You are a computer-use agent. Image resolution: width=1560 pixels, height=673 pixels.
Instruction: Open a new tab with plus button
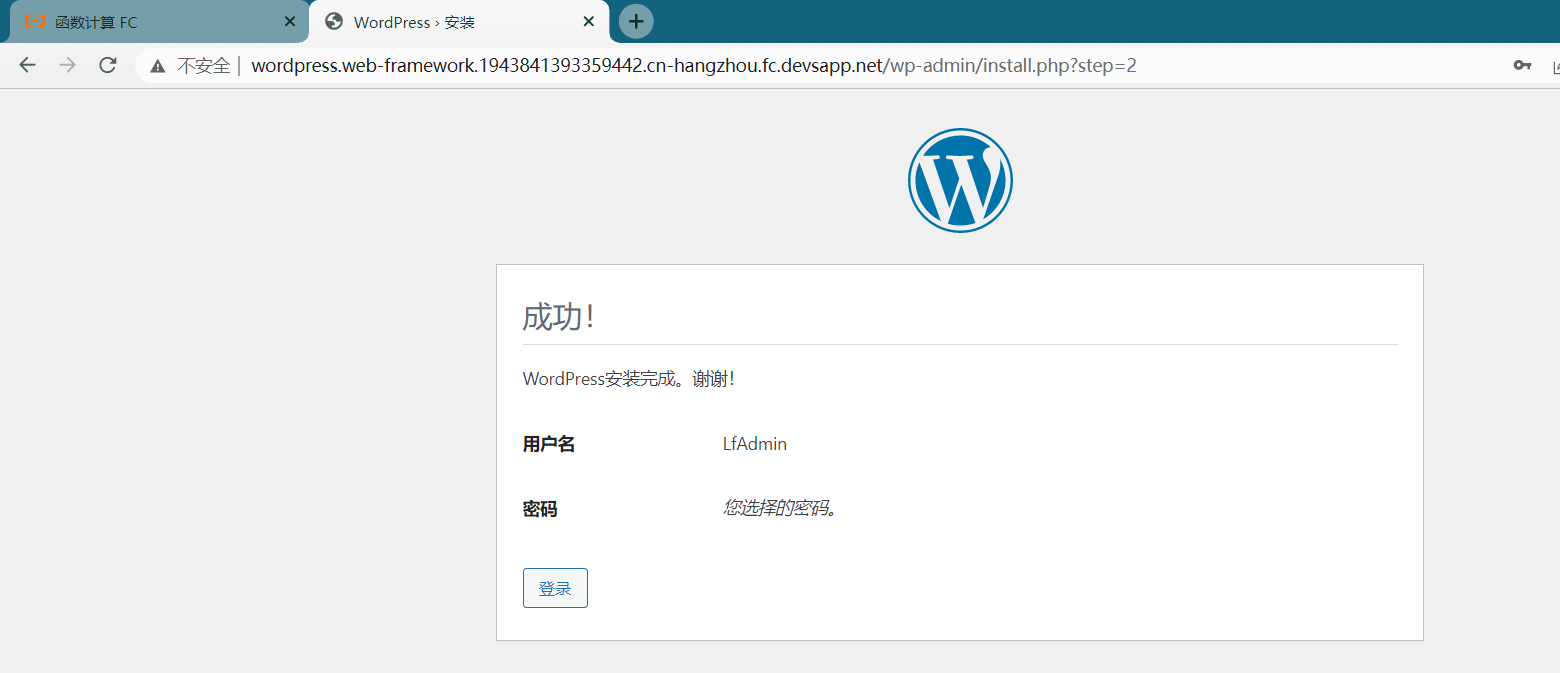coord(636,21)
